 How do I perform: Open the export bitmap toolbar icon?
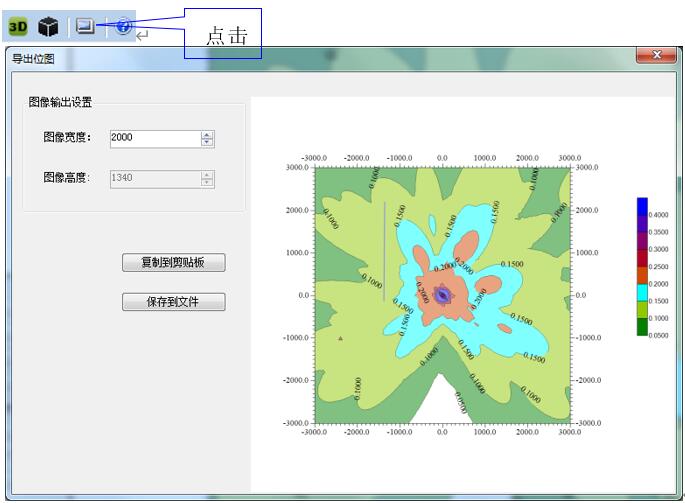pos(86,27)
